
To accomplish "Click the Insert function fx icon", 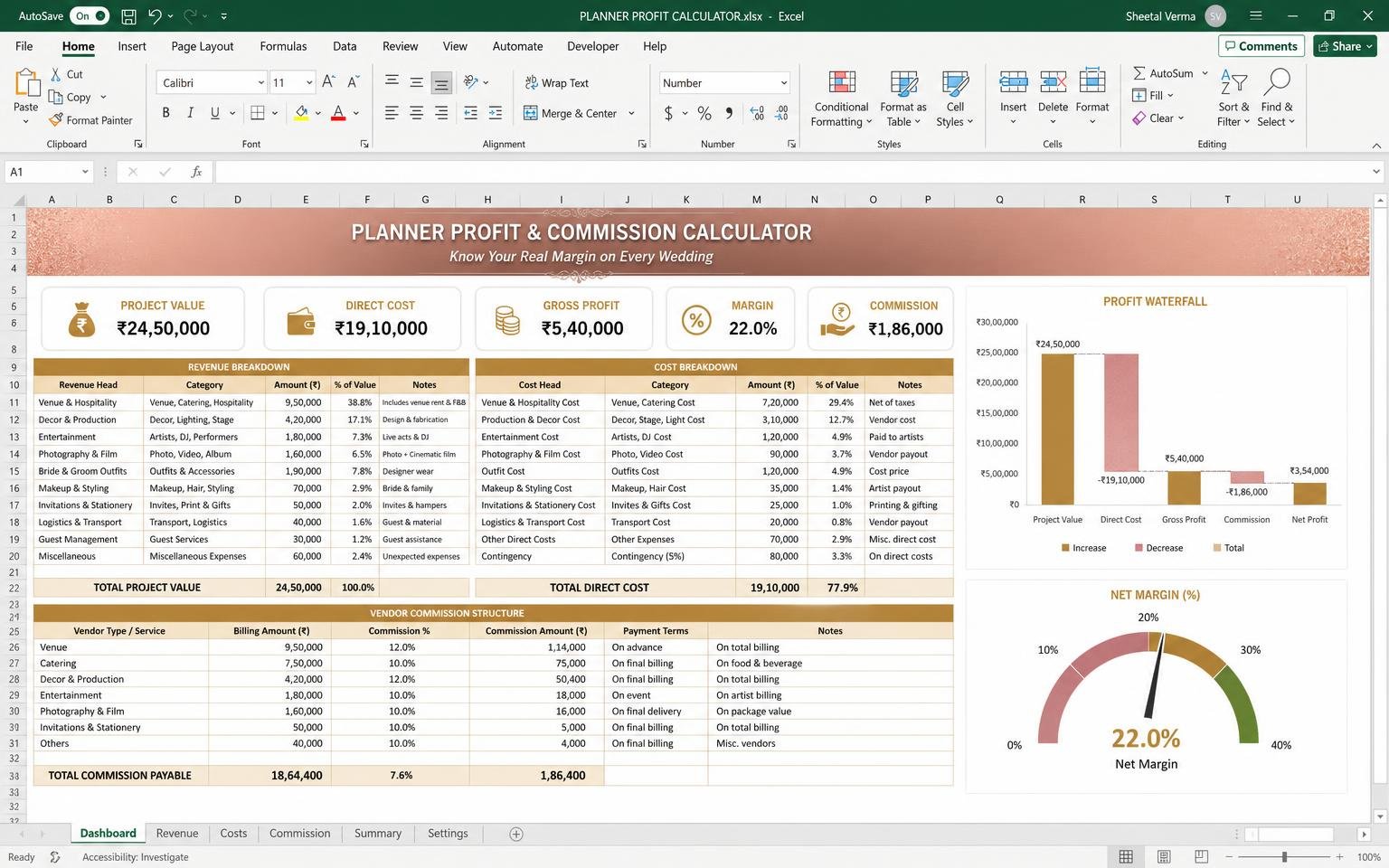I will [196, 172].
